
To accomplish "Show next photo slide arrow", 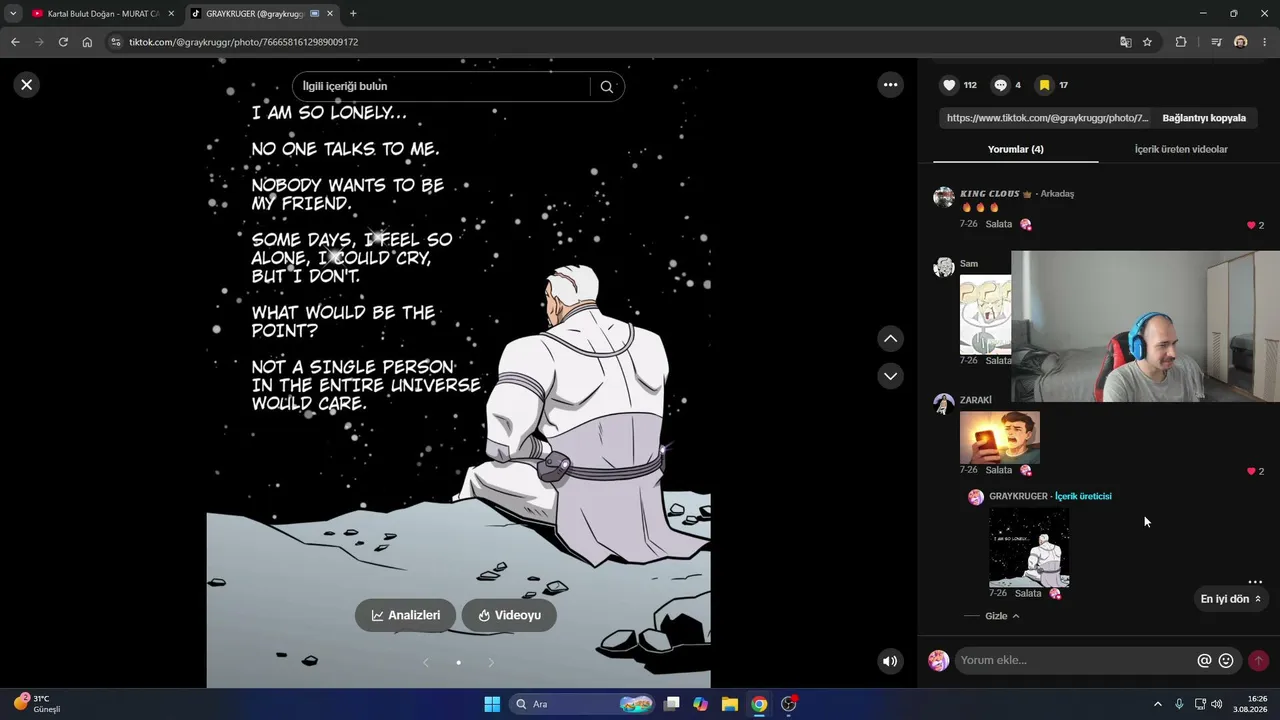I will (491, 662).
